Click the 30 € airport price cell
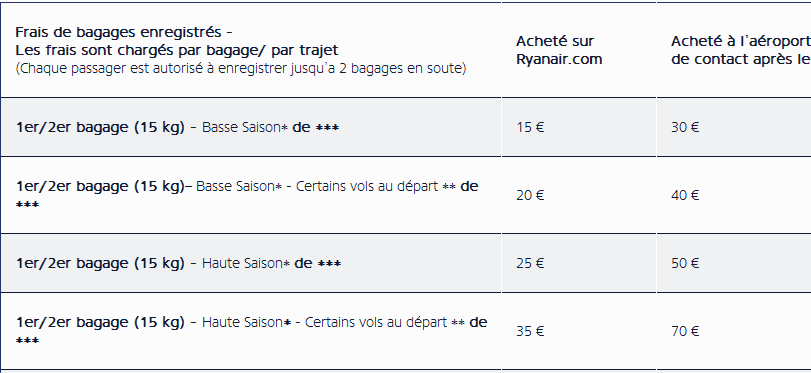Image resolution: width=811 pixels, height=373 pixels. click(685, 127)
